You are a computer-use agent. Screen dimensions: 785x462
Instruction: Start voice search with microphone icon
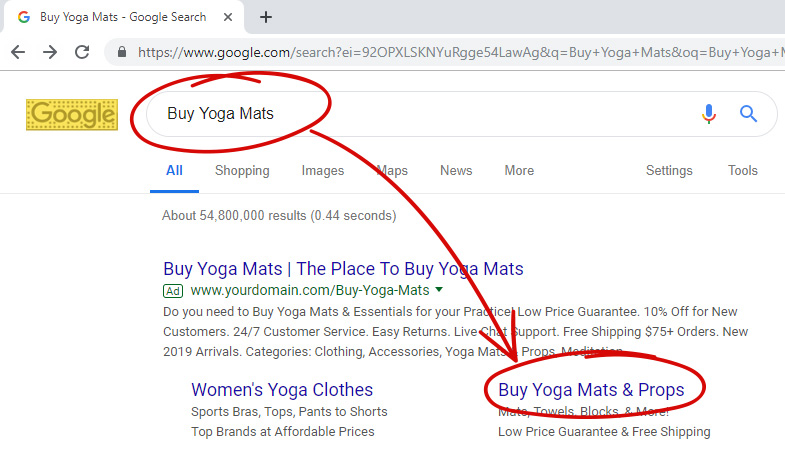(708, 114)
